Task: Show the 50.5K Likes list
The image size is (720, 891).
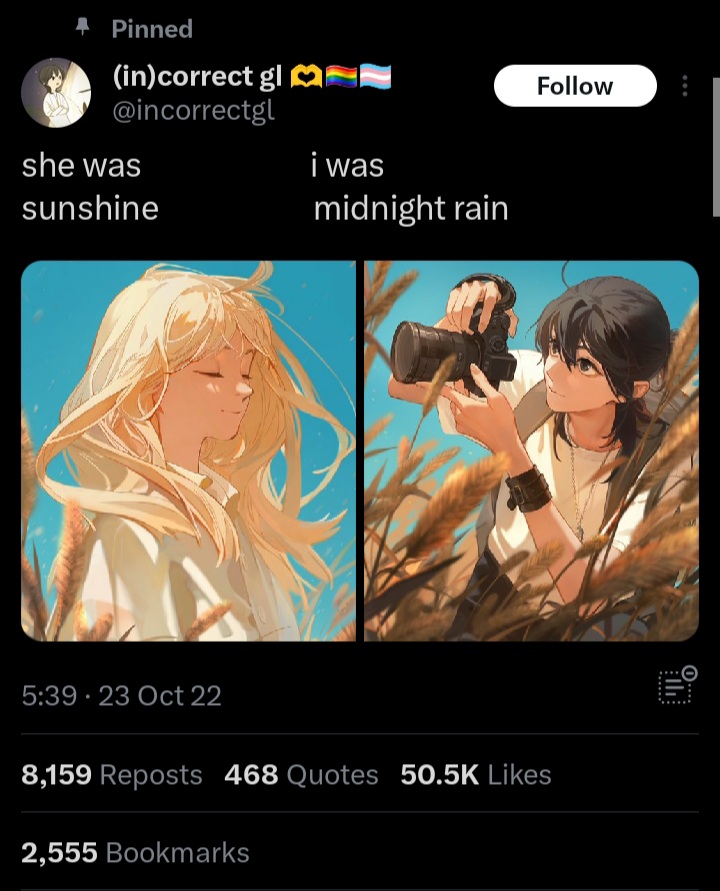Action: (x=476, y=775)
